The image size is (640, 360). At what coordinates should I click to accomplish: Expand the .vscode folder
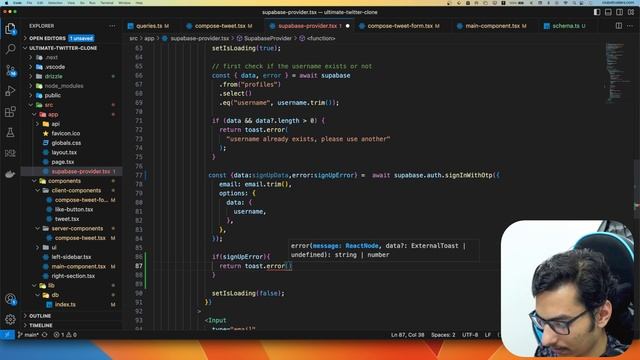(x=55, y=67)
